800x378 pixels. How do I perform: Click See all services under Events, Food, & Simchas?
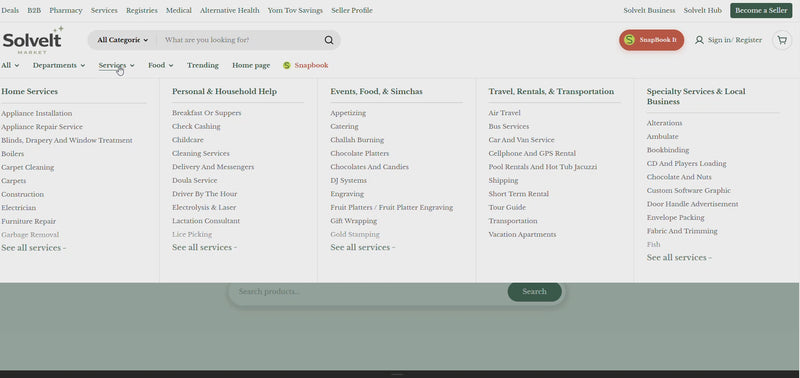coord(363,247)
